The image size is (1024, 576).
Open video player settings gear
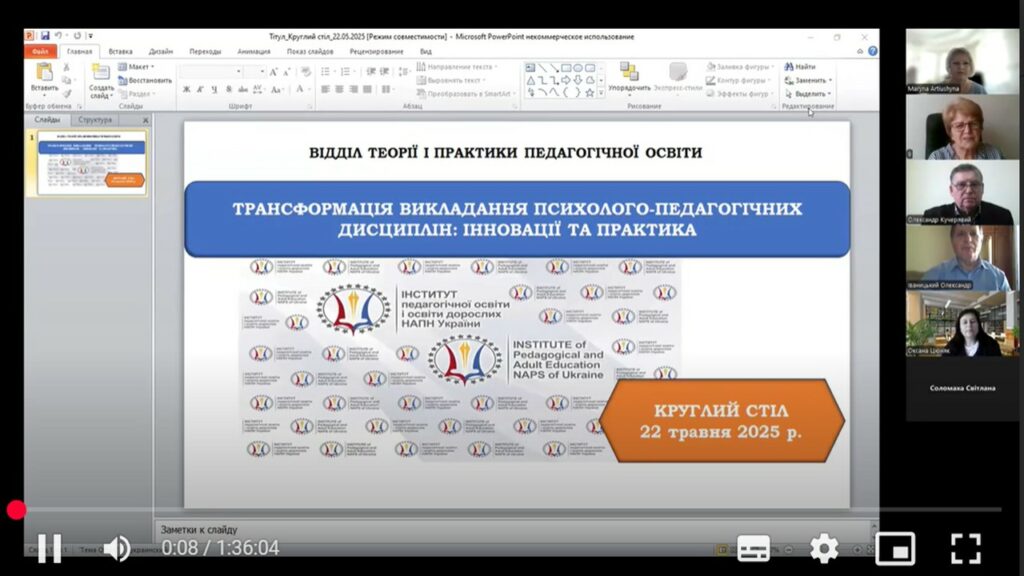tap(823, 548)
